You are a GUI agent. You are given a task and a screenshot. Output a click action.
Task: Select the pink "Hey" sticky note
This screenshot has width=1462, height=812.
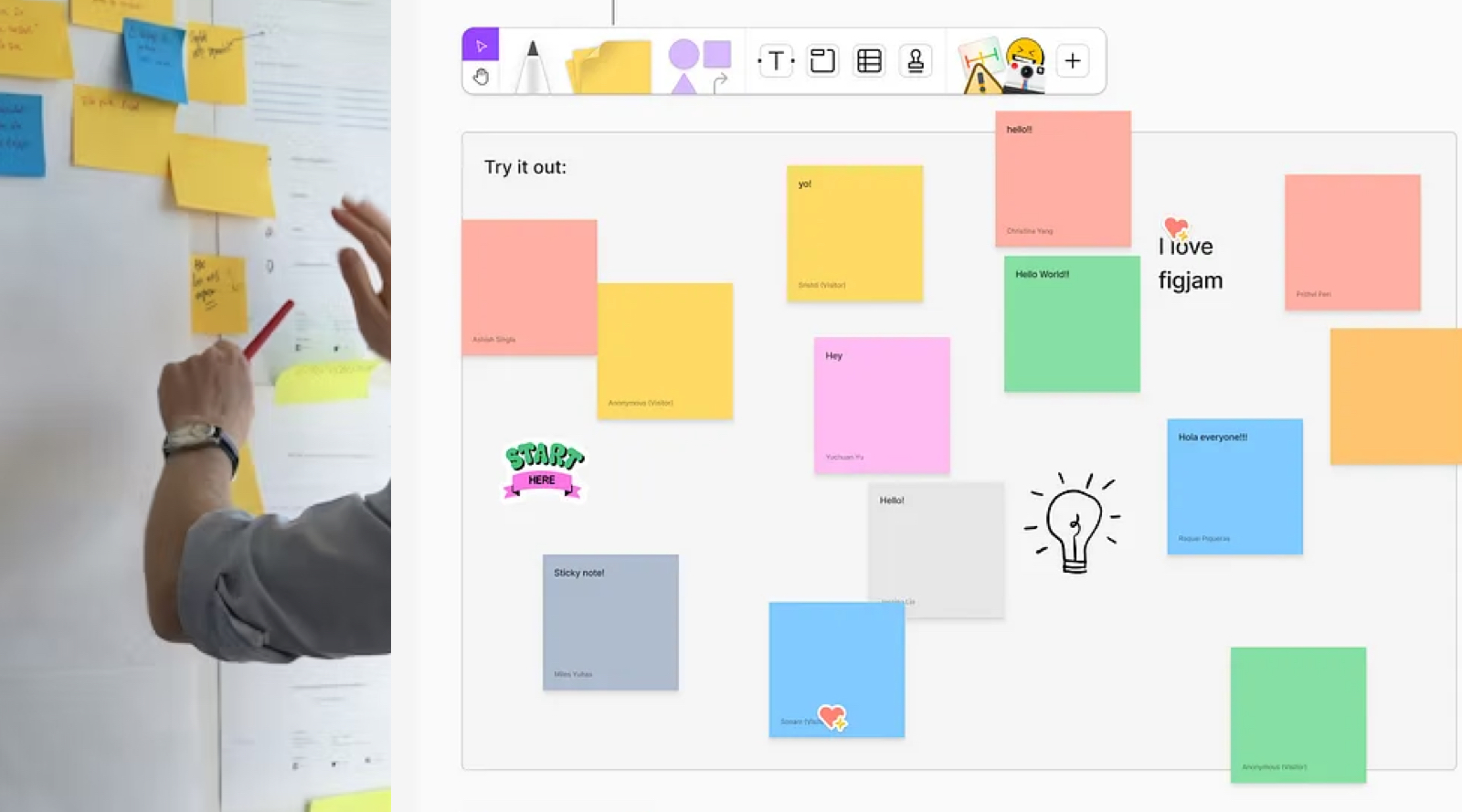pos(882,406)
